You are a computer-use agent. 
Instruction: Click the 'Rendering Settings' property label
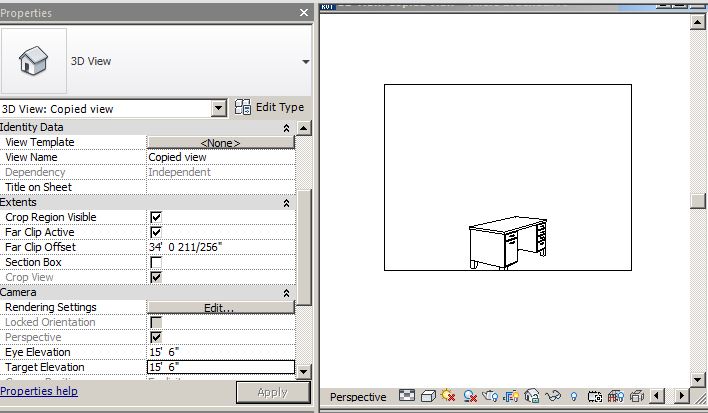(51, 307)
